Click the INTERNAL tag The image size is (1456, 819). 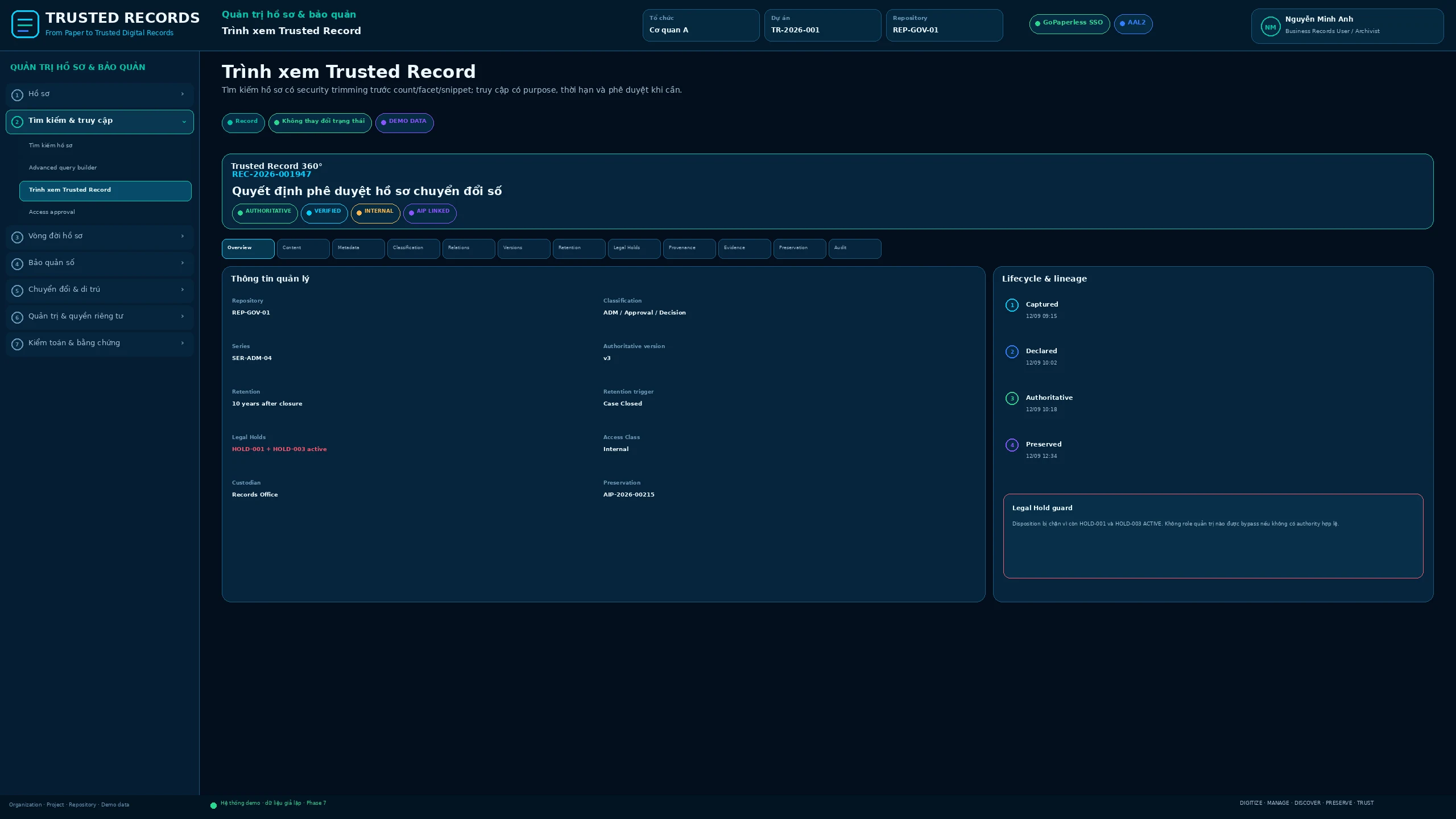pyautogui.click(x=375, y=213)
